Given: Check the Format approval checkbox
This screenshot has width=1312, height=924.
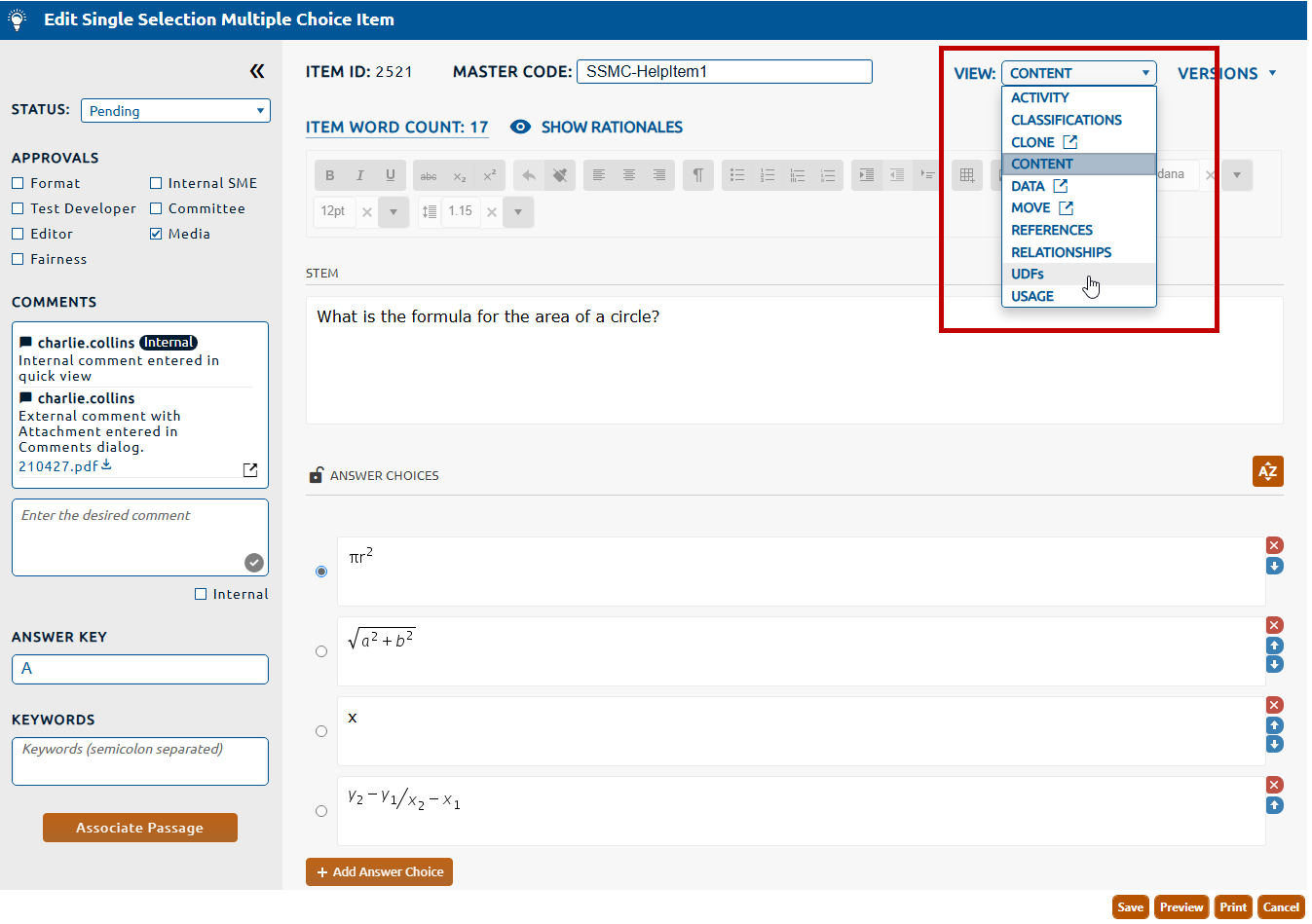Looking at the screenshot, I should [18, 183].
